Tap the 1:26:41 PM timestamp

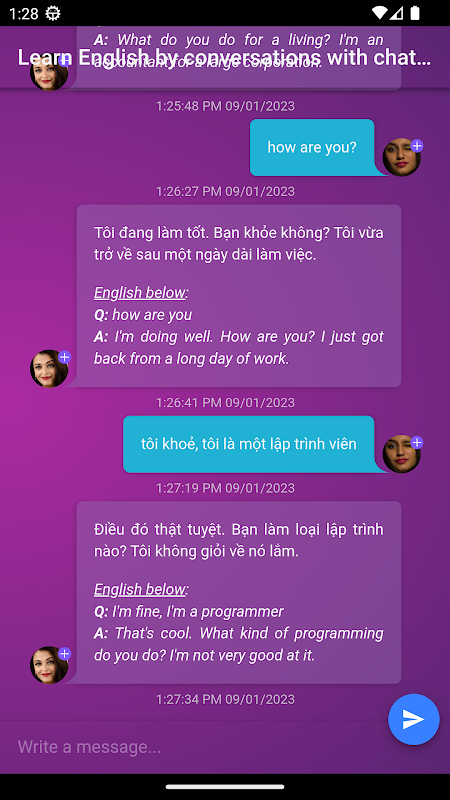[x=225, y=403]
